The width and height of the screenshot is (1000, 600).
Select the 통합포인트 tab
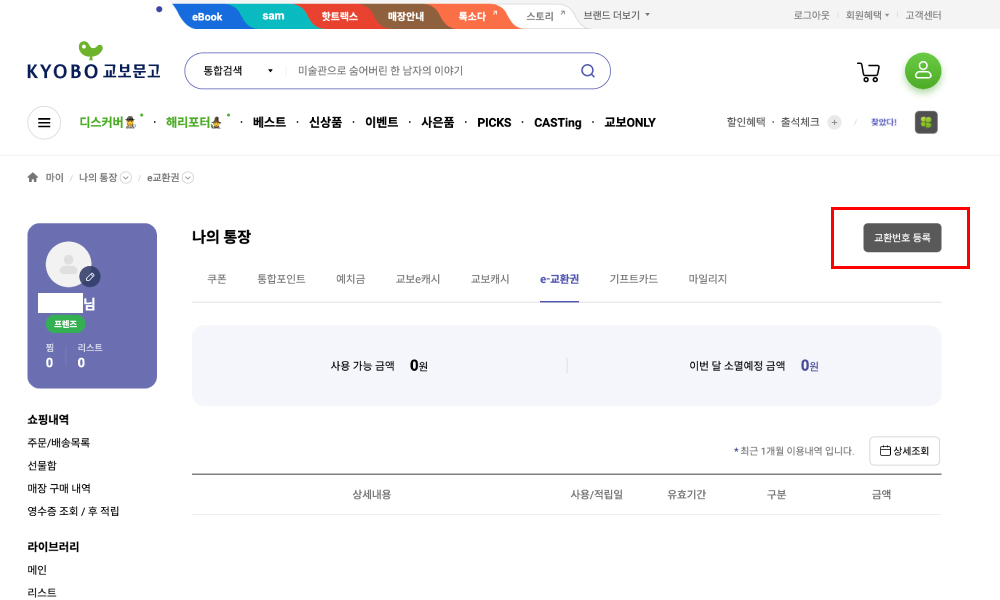281,279
